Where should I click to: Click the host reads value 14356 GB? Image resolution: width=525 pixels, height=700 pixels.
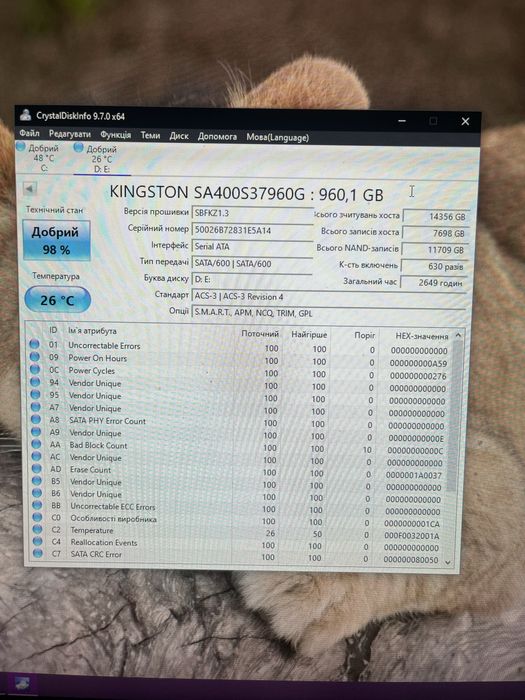coord(436,217)
